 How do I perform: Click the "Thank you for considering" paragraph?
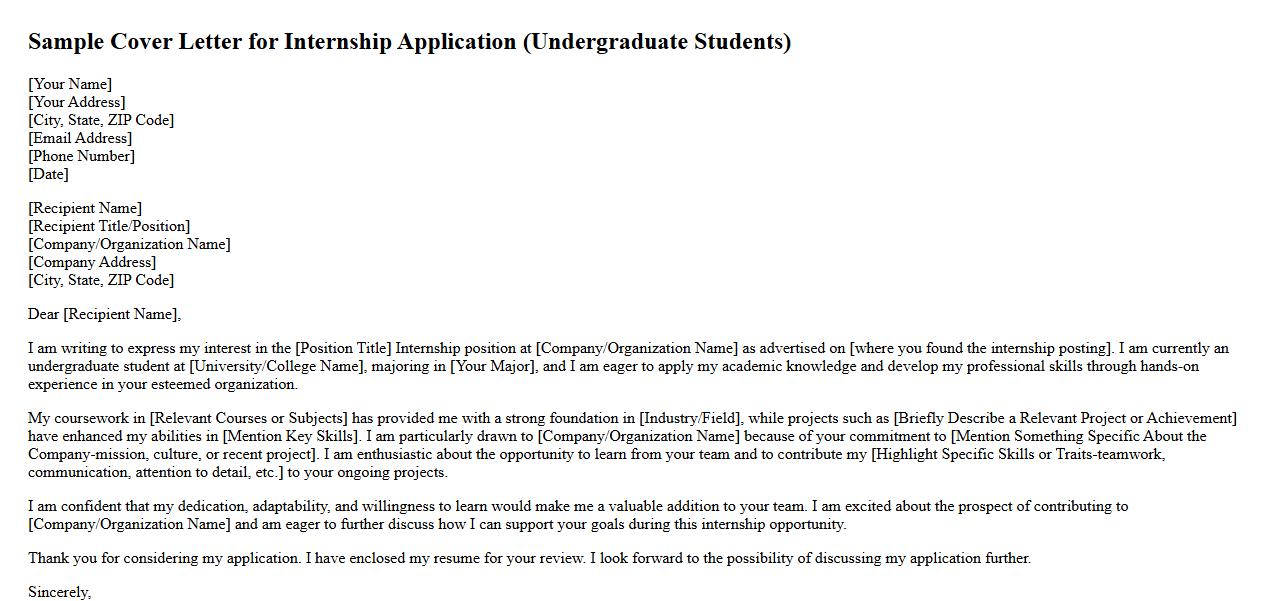[529, 558]
